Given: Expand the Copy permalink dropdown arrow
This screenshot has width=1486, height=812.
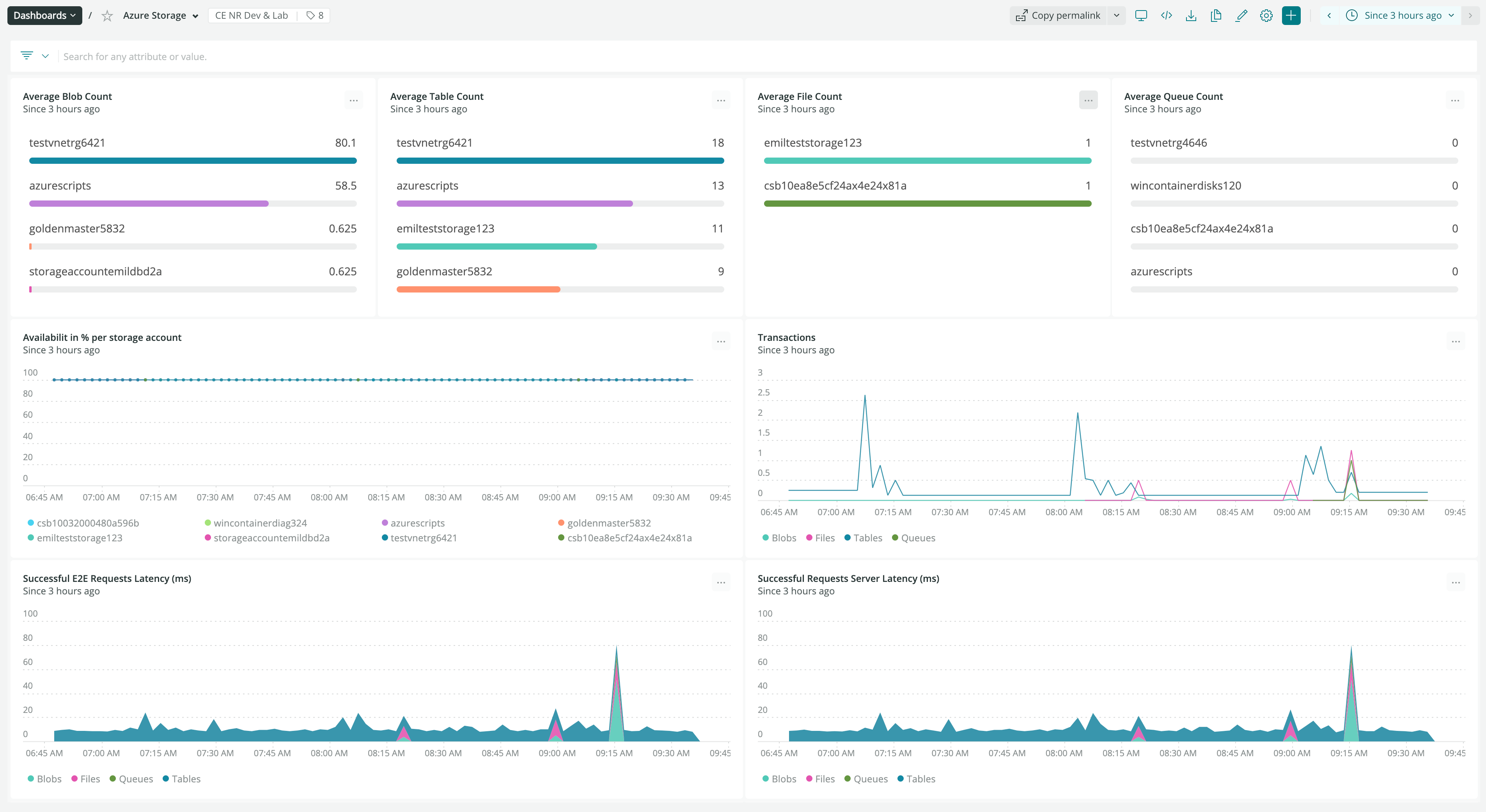Looking at the screenshot, I should coord(1116,16).
